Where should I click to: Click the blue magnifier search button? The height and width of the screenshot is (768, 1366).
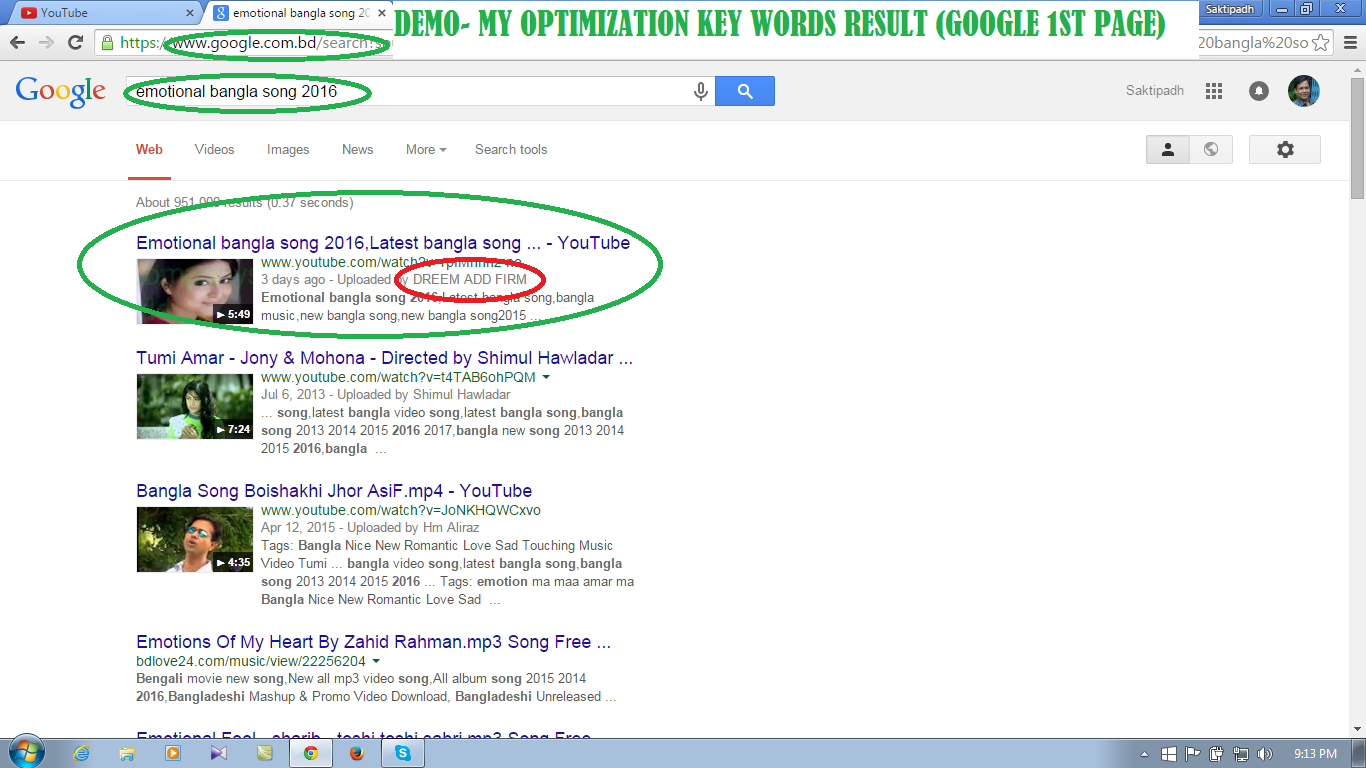click(745, 91)
